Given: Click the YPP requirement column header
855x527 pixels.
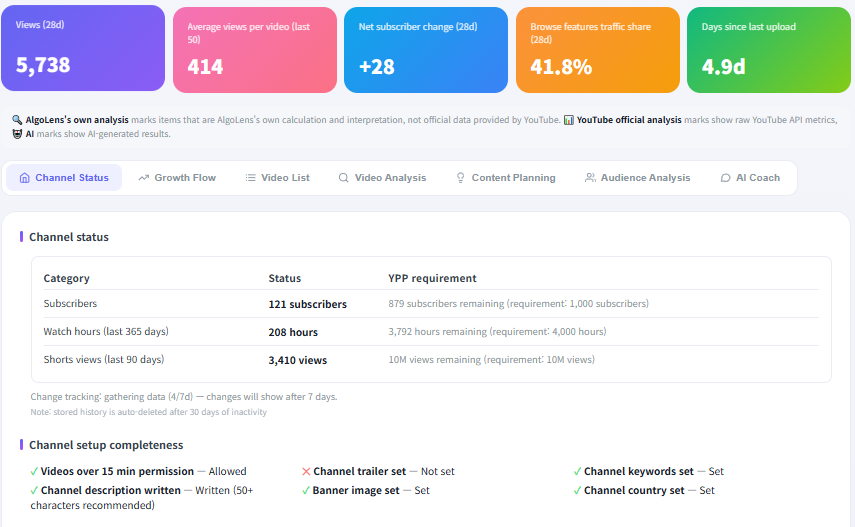Looking at the screenshot, I should point(432,278).
